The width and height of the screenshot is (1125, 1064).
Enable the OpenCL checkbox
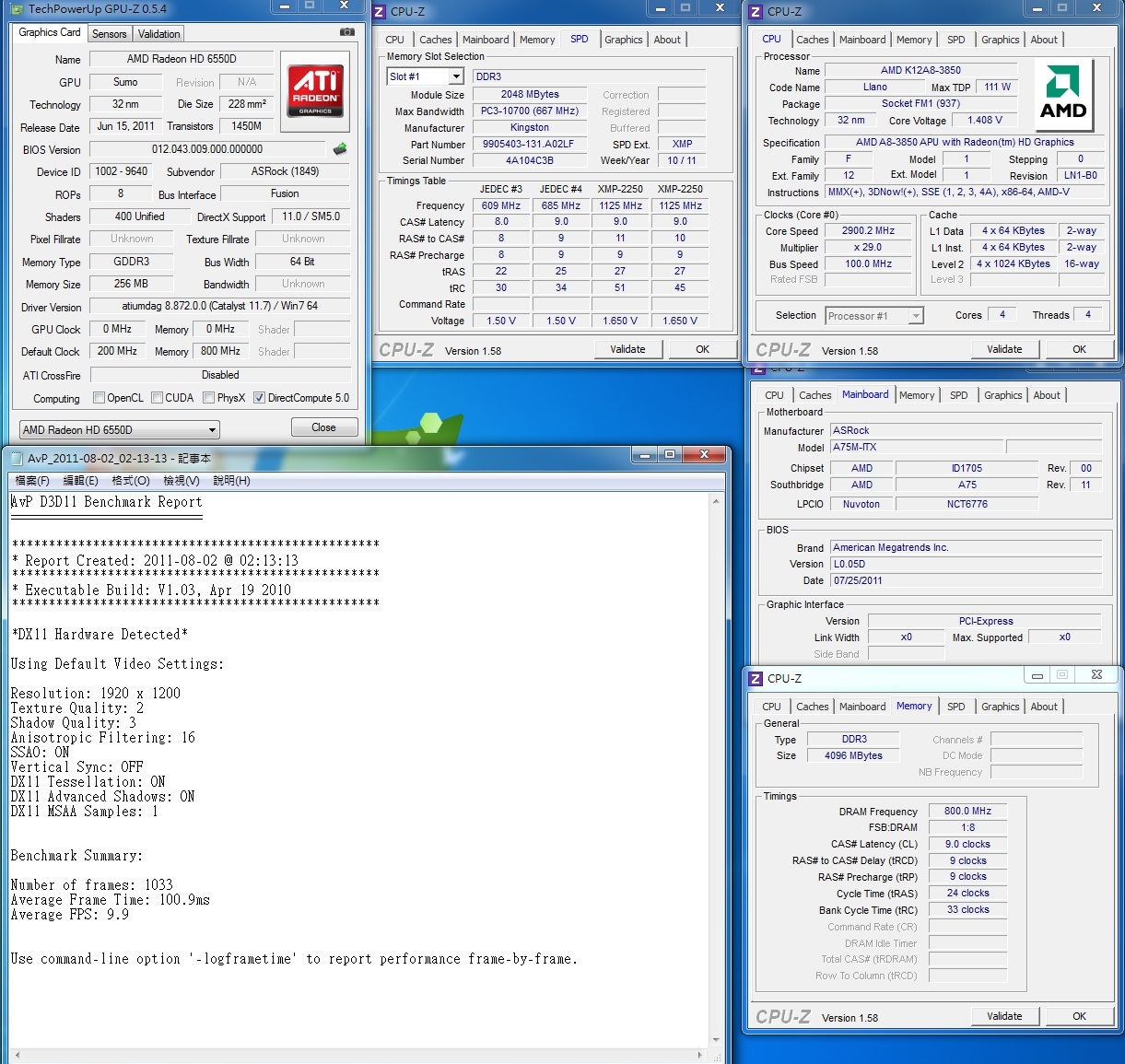click(100, 398)
